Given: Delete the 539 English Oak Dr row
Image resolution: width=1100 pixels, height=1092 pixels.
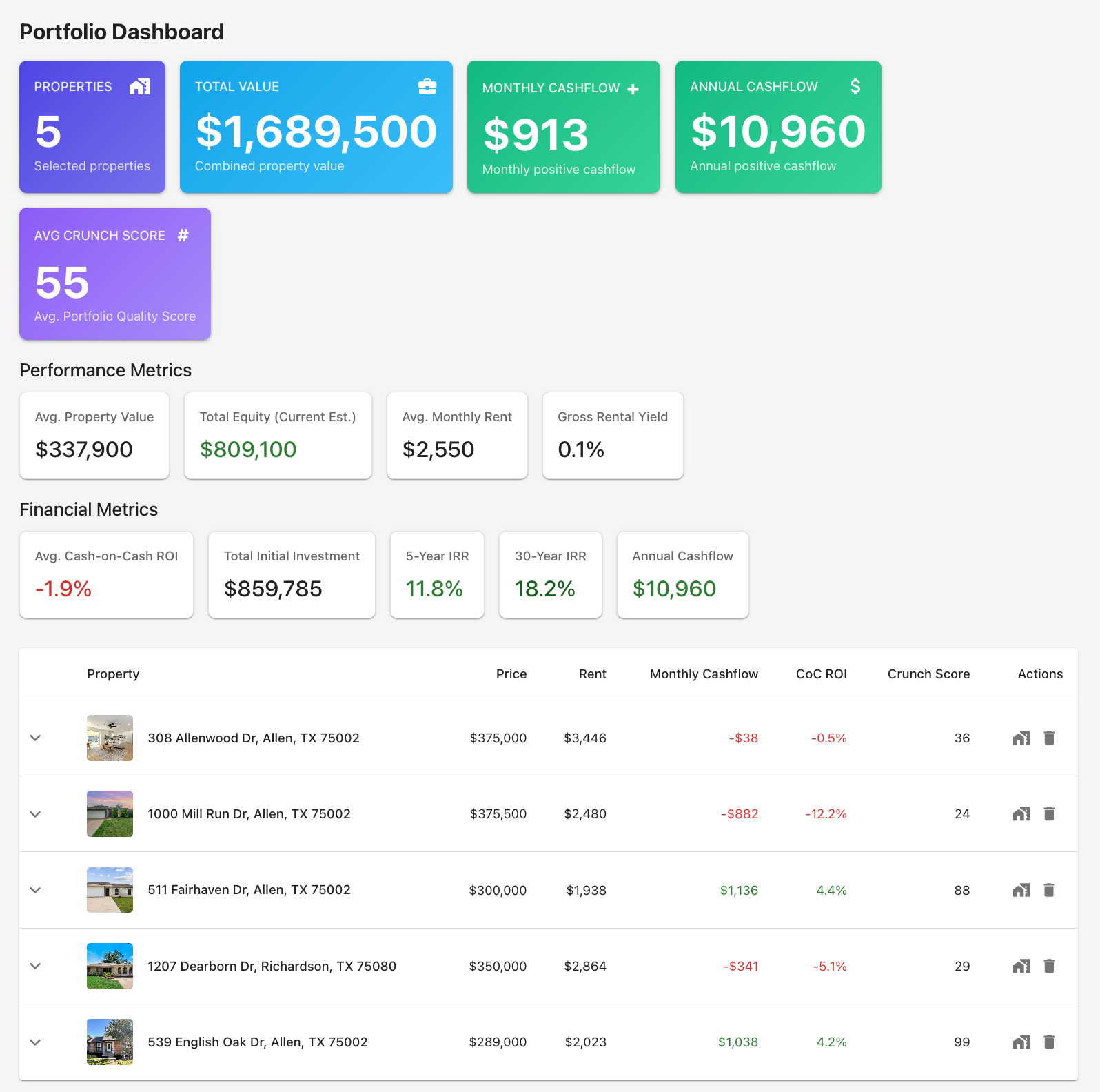Looking at the screenshot, I should pyautogui.click(x=1049, y=1042).
